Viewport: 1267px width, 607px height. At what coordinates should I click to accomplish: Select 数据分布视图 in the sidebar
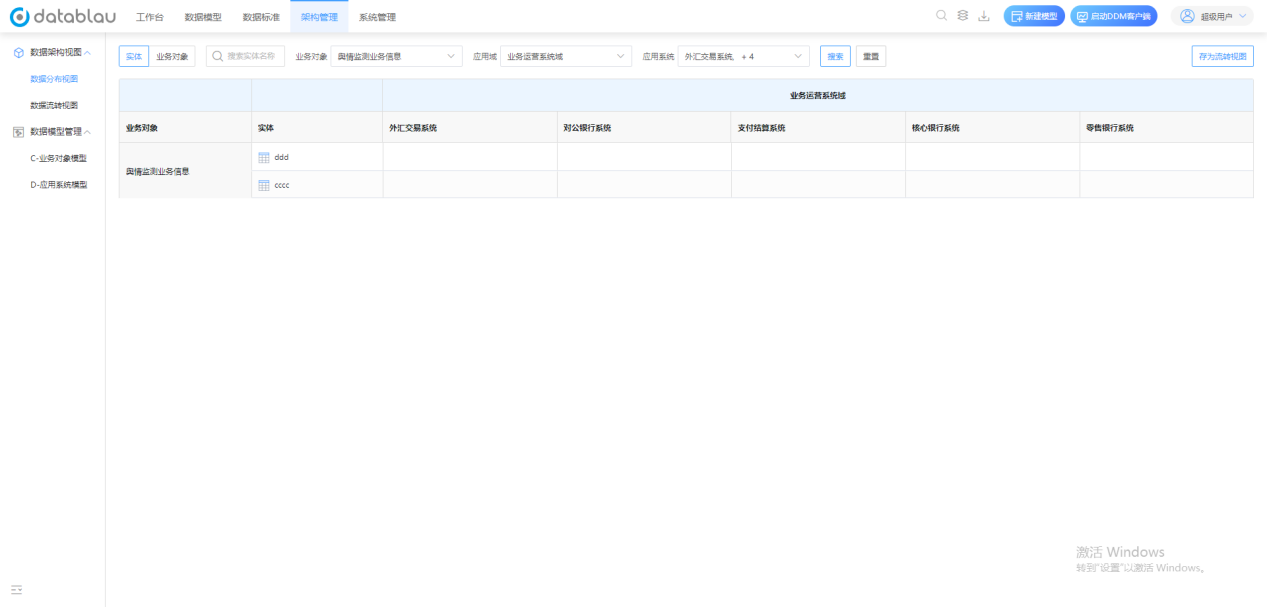point(54,79)
